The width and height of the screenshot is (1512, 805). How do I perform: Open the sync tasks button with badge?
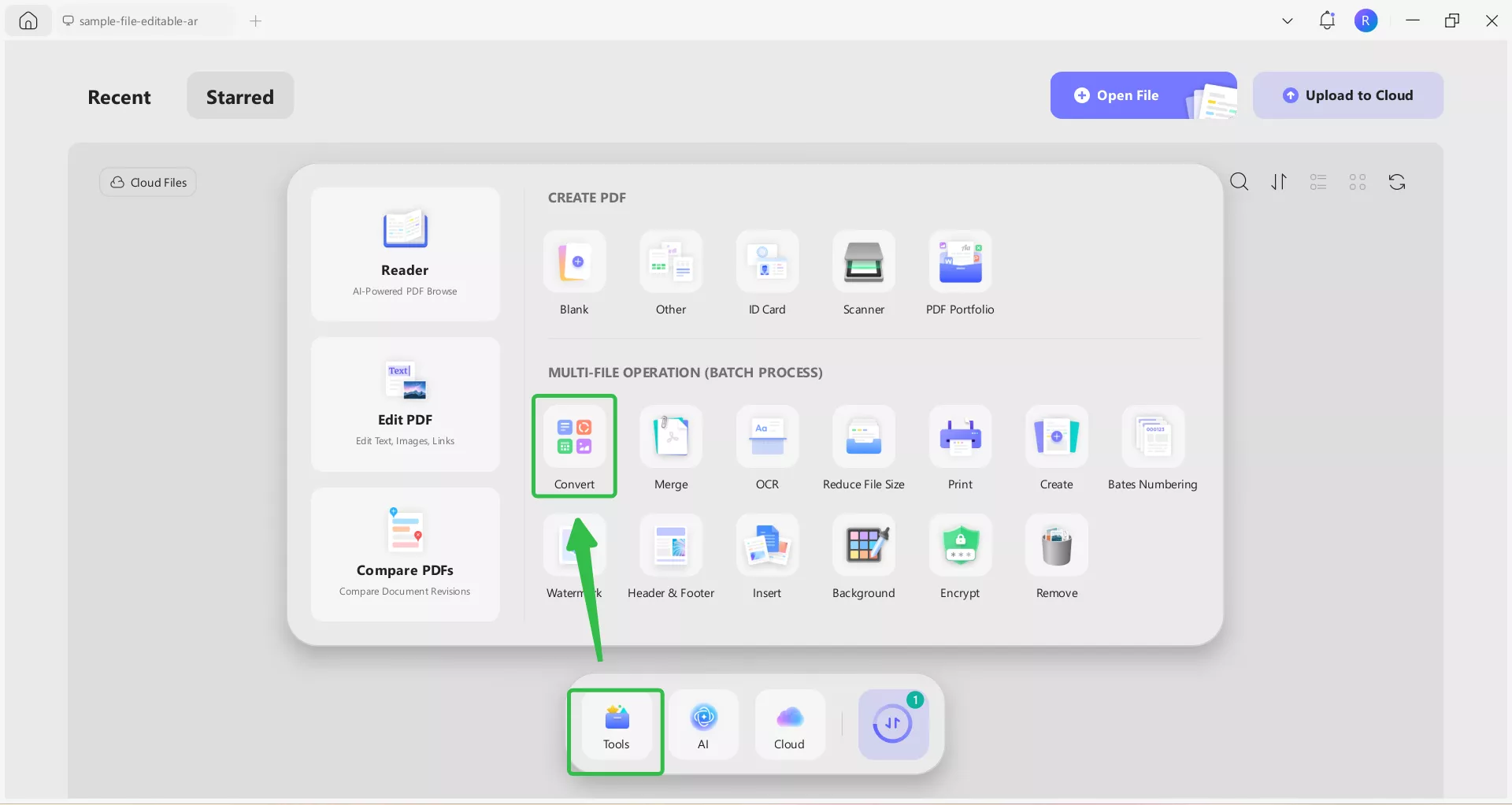tap(893, 725)
